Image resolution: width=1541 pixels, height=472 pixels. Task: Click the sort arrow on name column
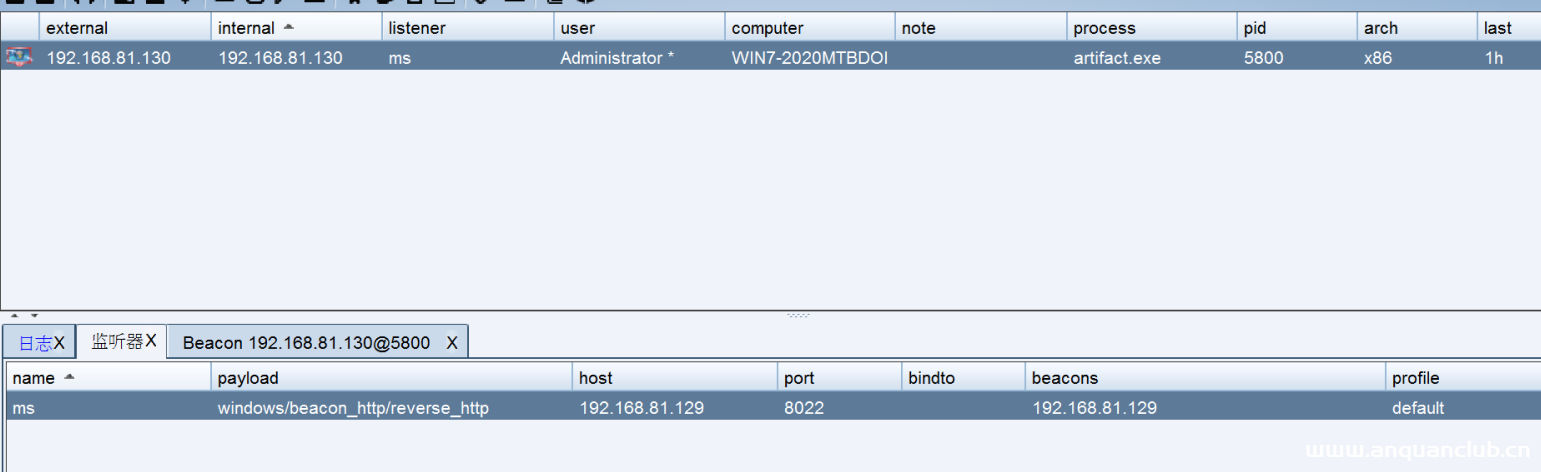point(69,377)
